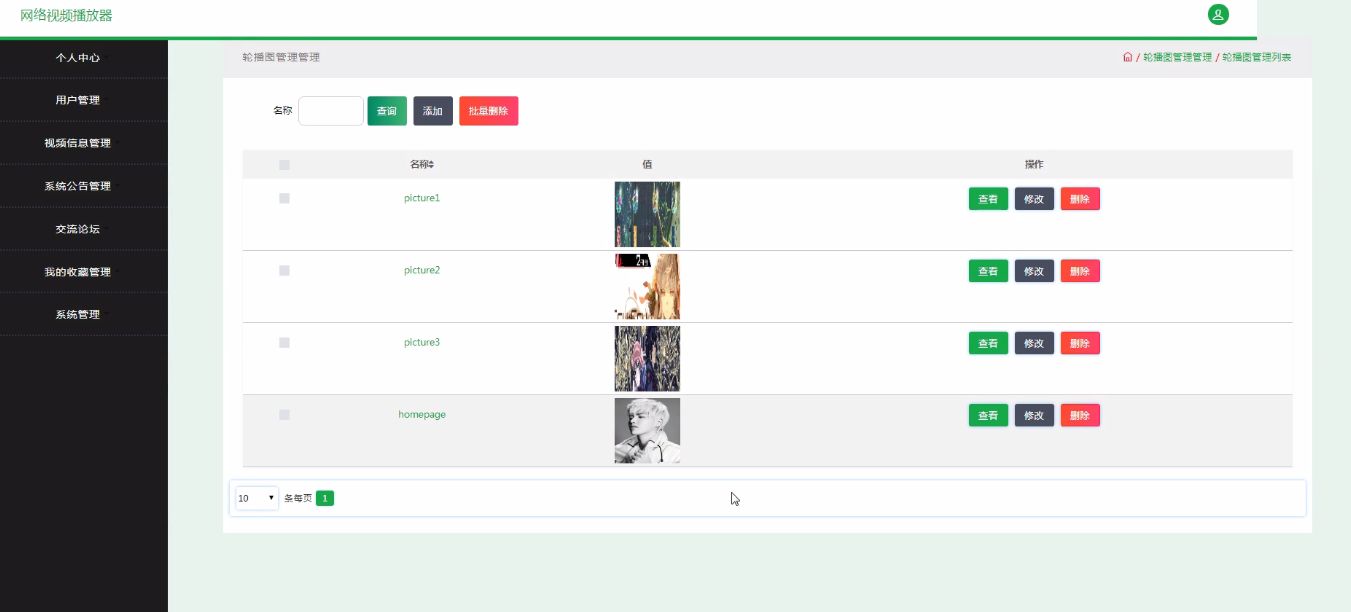Image resolution: width=1351 pixels, height=612 pixels.
Task: Open the picture2 thumbnail image
Action: click(x=647, y=286)
